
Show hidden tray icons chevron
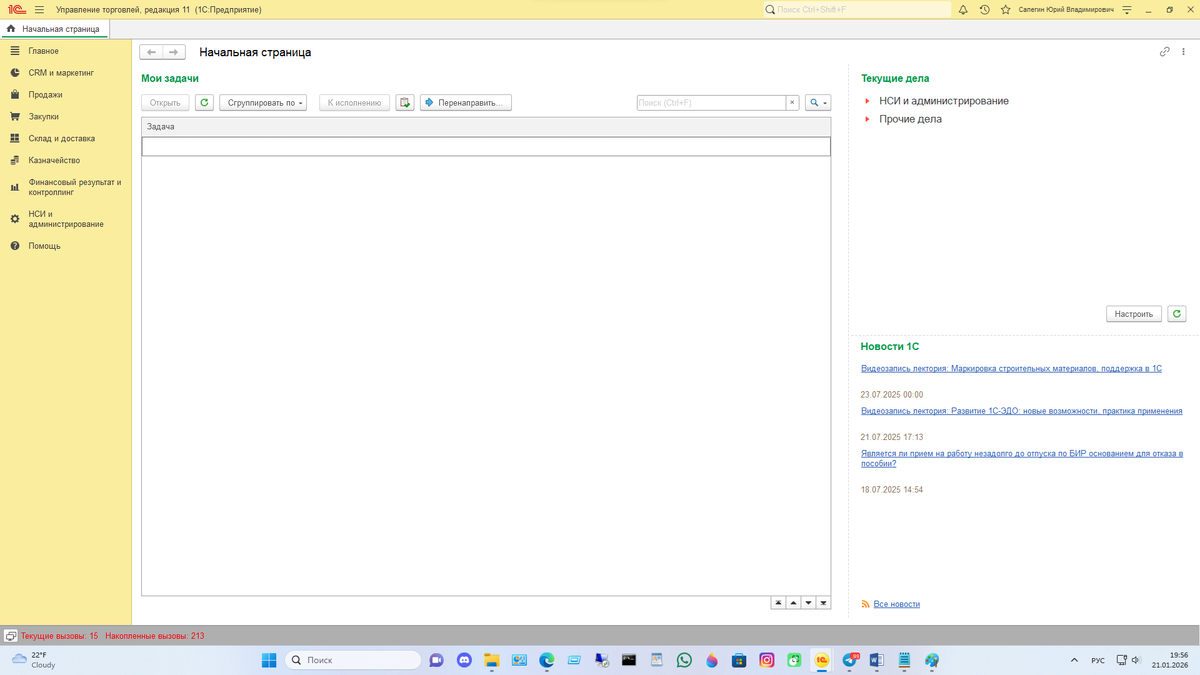[x=1074, y=660]
